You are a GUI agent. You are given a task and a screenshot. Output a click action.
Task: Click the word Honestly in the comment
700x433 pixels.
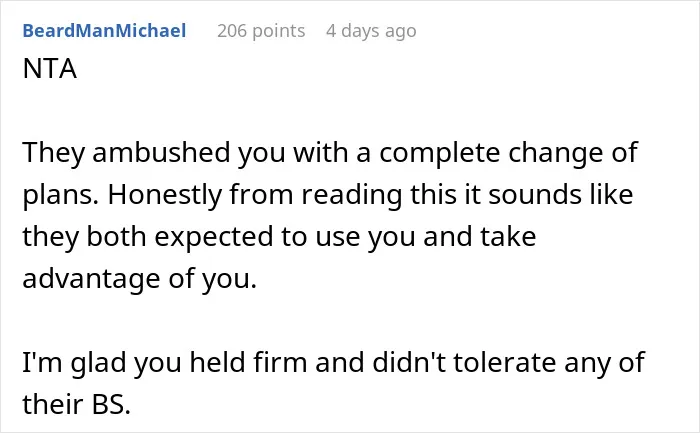[x=164, y=195]
